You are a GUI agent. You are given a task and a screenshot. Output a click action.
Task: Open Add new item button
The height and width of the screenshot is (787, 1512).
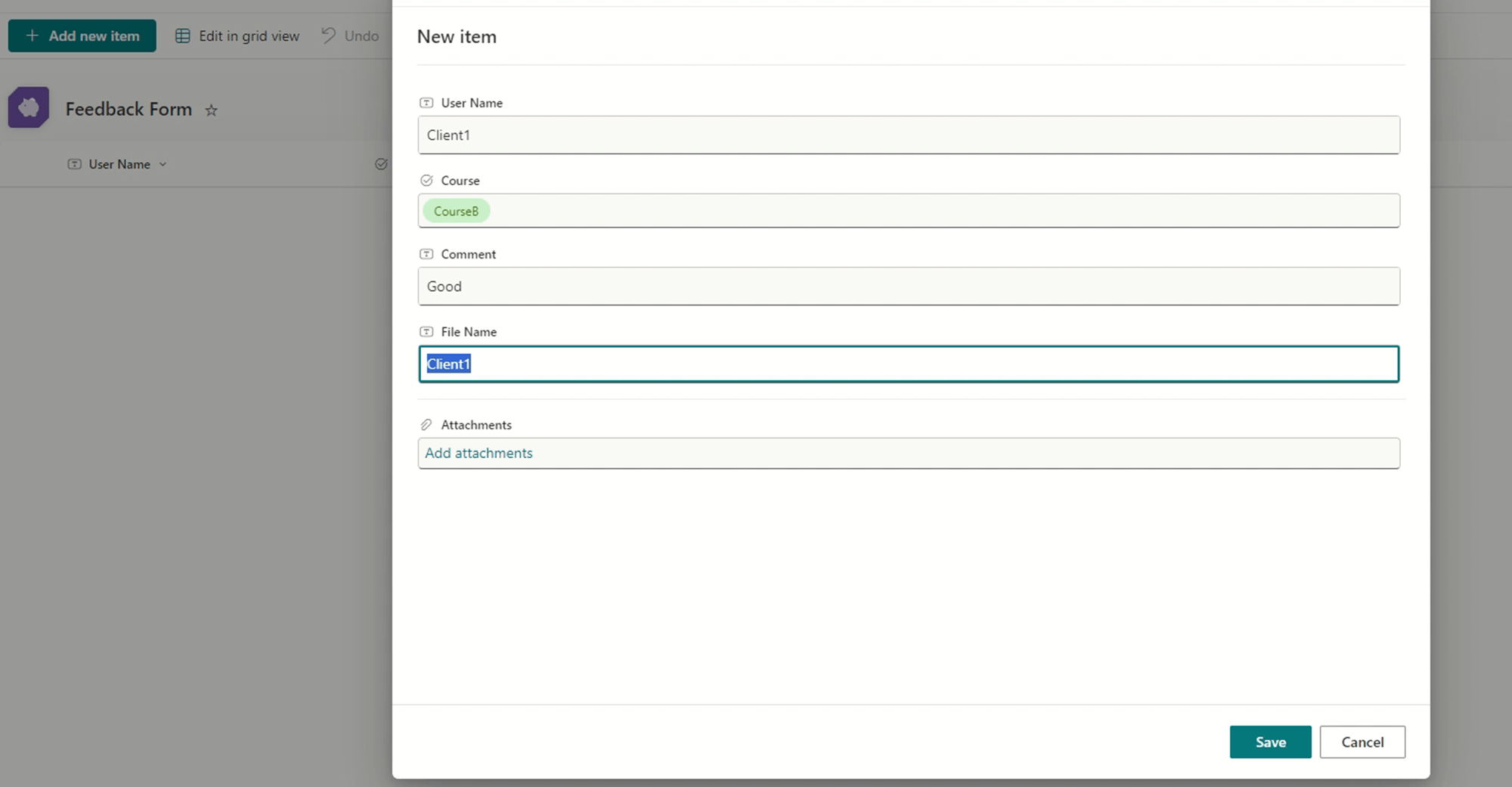(x=82, y=36)
